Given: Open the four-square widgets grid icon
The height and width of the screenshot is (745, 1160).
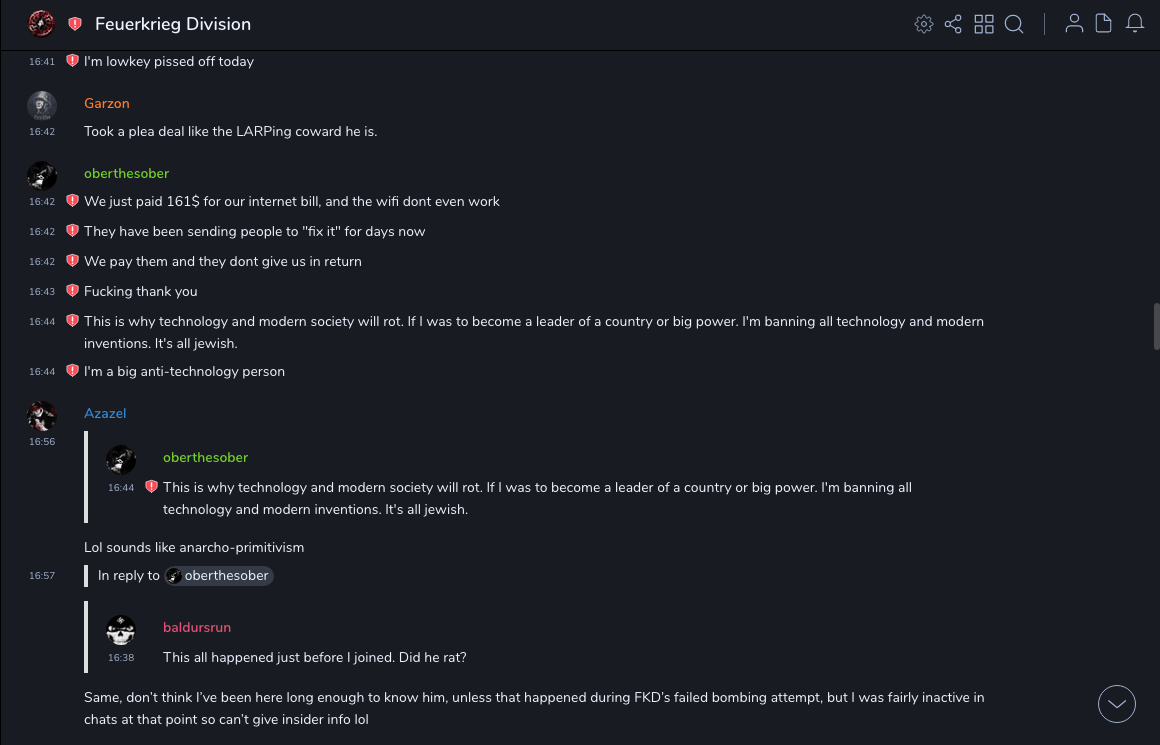Looking at the screenshot, I should point(984,24).
